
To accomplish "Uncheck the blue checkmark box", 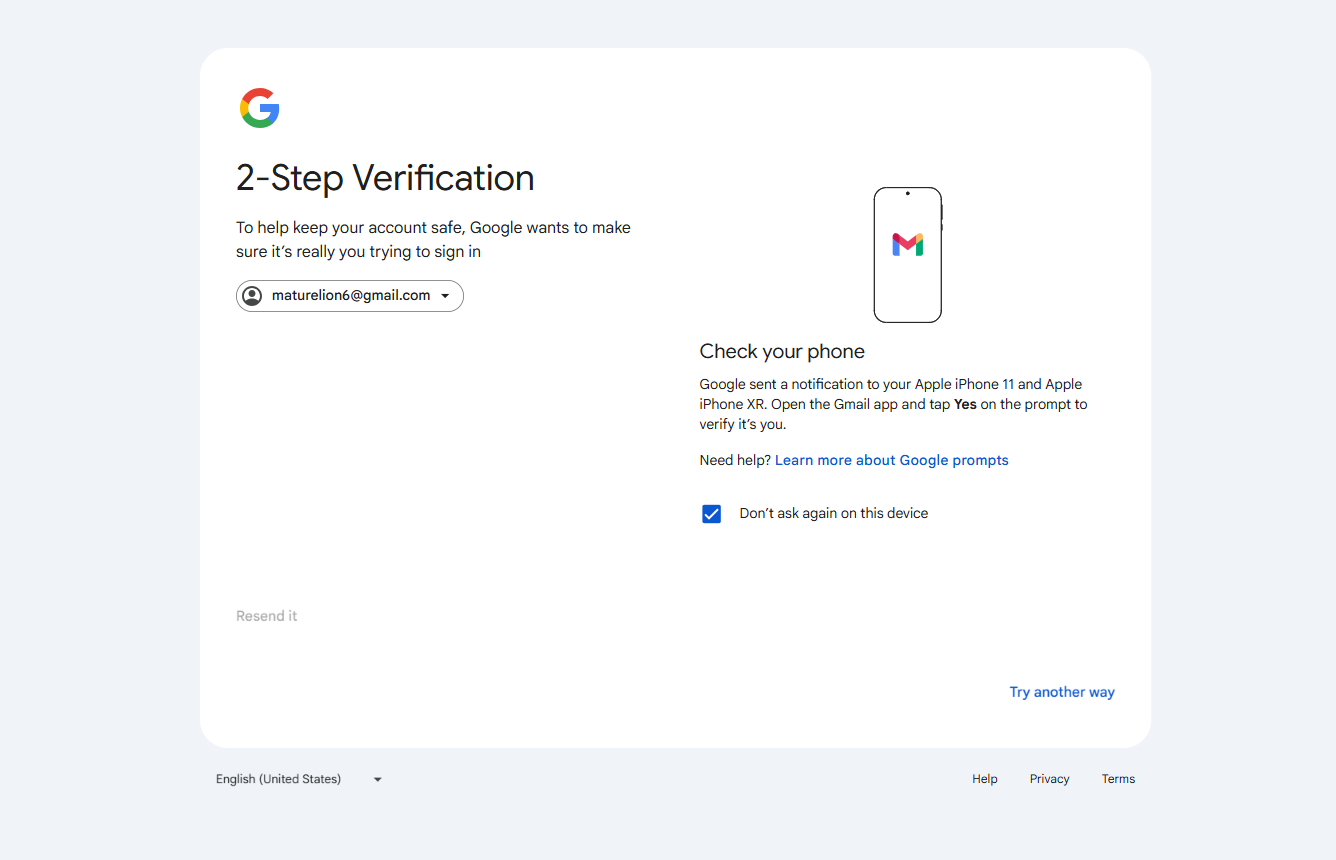I will click(x=711, y=514).
